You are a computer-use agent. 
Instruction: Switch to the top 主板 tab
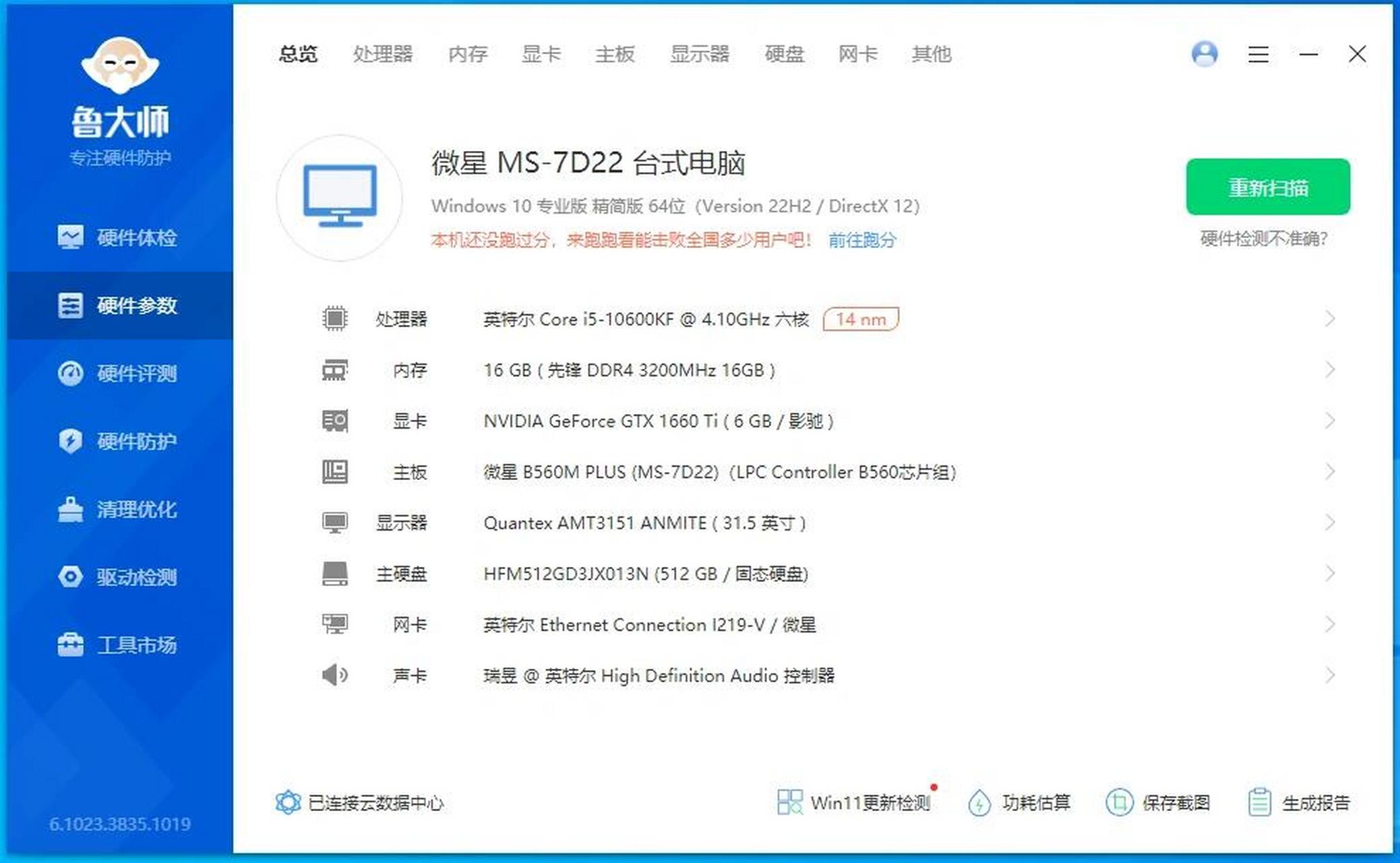click(x=615, y=54)
